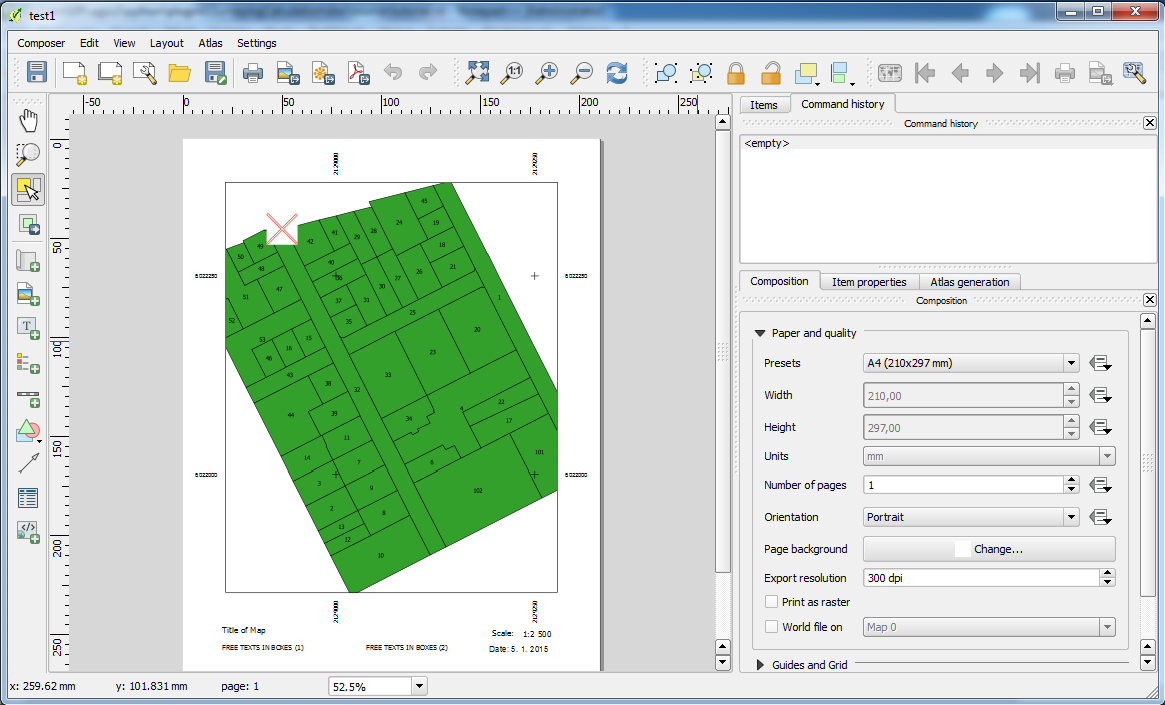Expand the Guides and Grid section
This screenshot has width=1165, height=705.
760,665
